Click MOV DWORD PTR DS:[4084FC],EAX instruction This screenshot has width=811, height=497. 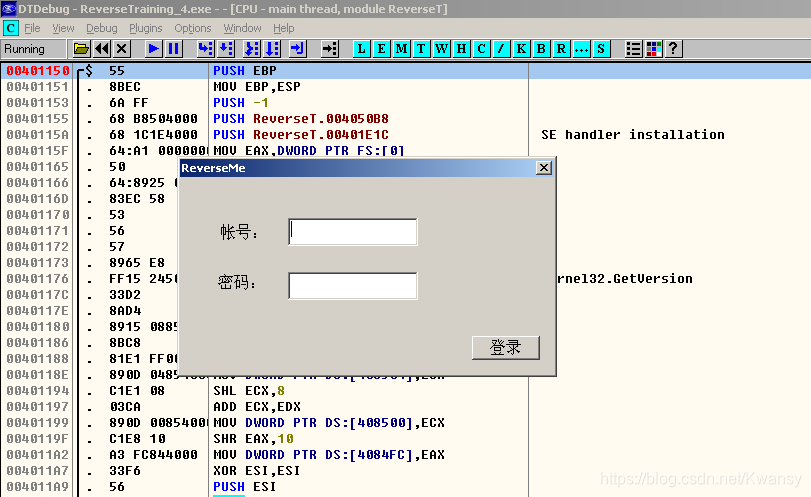[328, 455]
